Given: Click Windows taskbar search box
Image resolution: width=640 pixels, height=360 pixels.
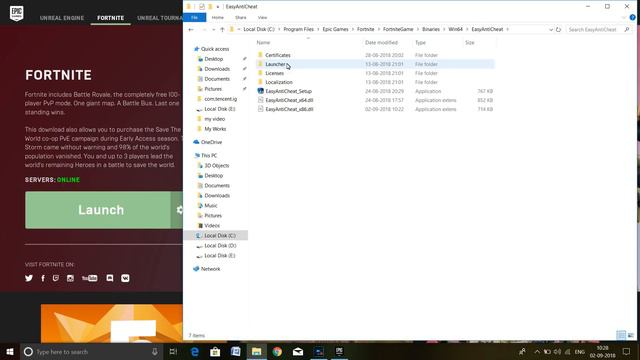Looking at the screenshot, I should click(91, 351).
